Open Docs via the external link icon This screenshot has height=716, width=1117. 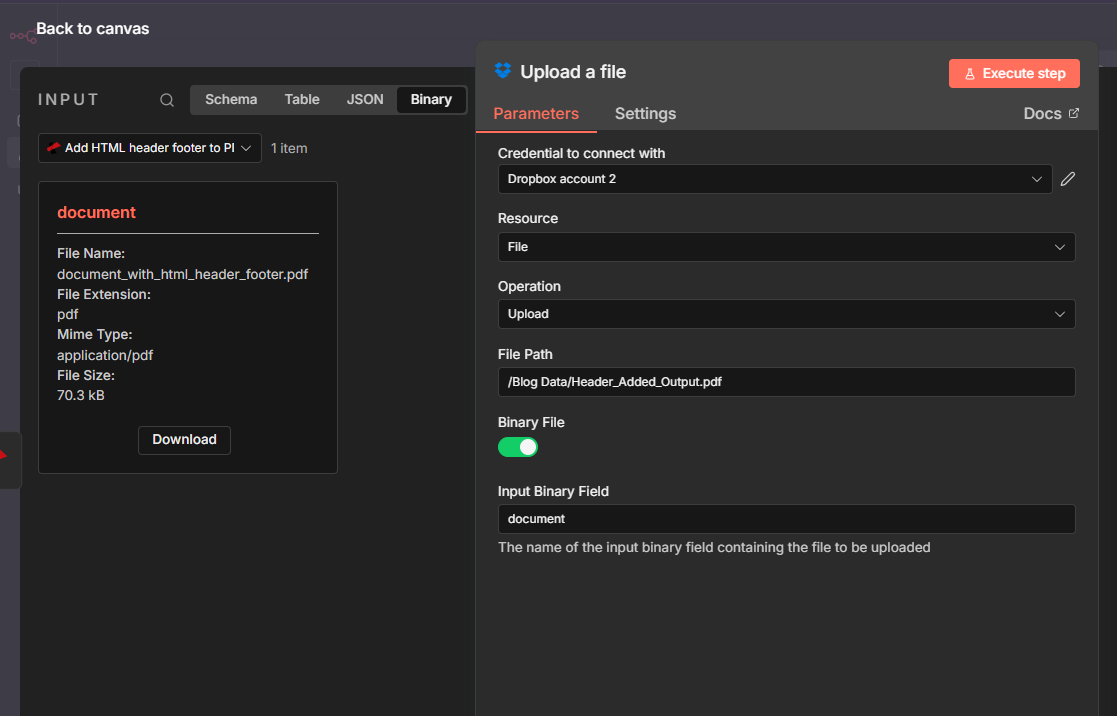1075,113
